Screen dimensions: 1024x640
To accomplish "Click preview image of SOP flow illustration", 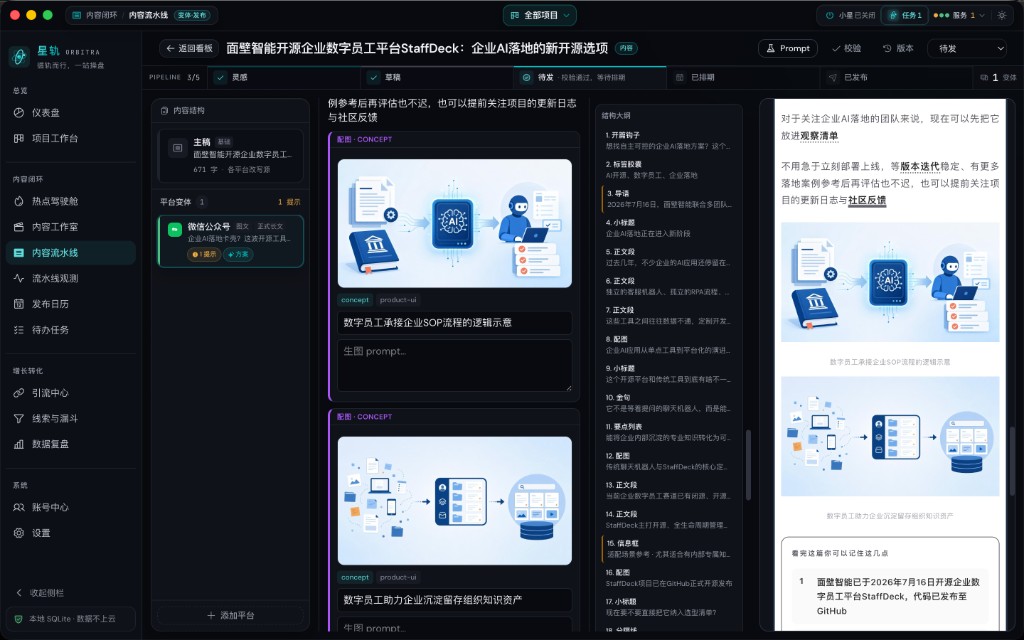I will point(889,281).
